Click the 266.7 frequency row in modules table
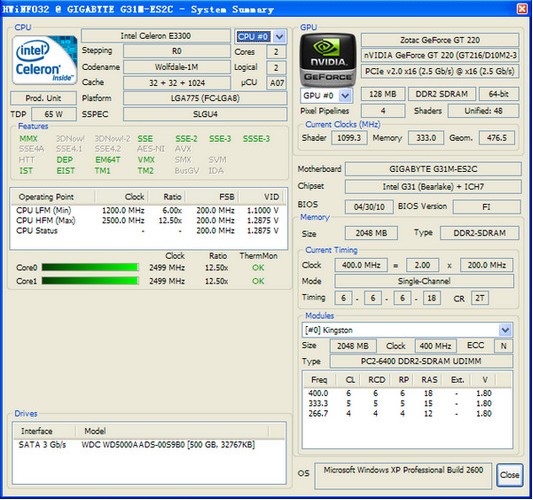The height and width of the screenshot is (500, 533). [407, 414]
